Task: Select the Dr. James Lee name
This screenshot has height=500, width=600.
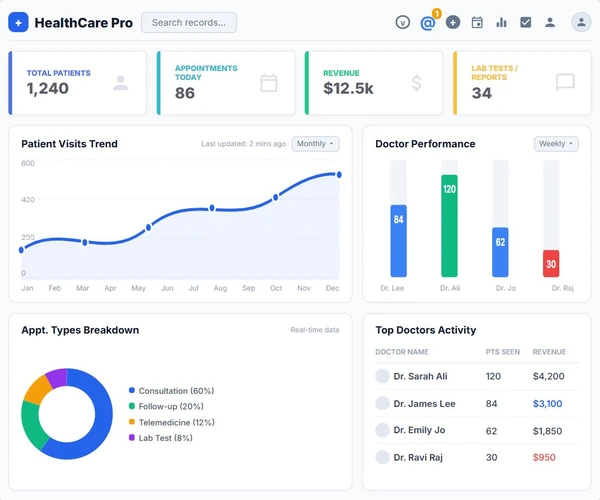Action: (424, 403)
